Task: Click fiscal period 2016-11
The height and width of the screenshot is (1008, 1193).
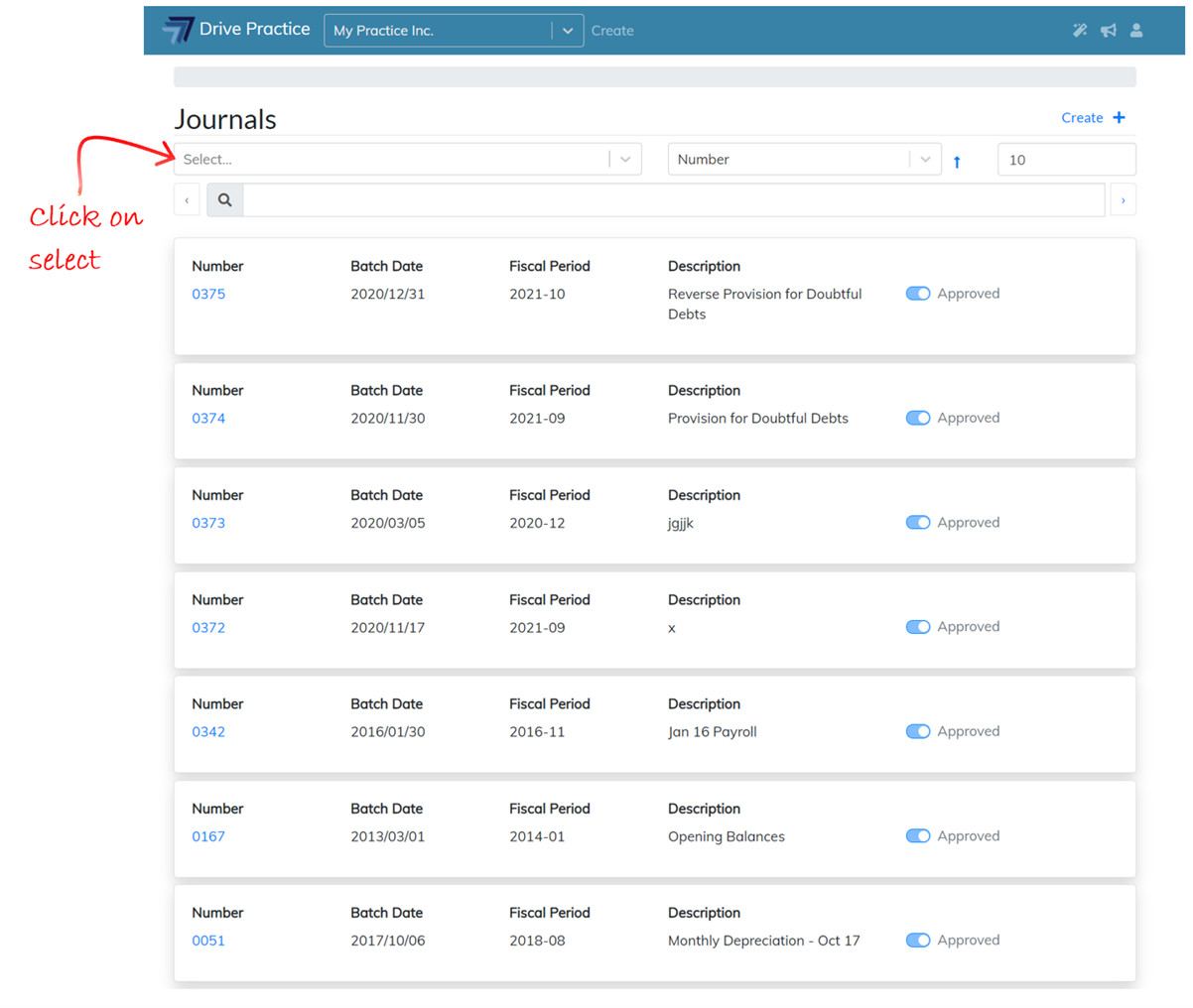Action: [537, 732]
